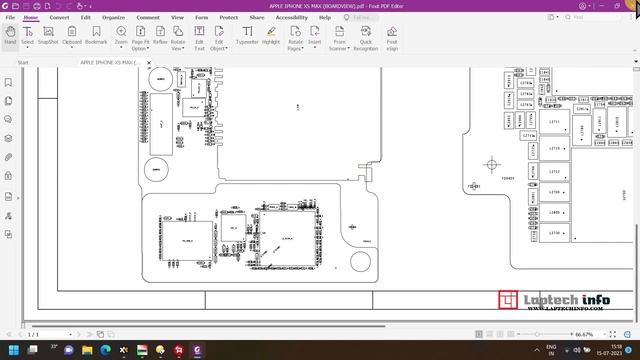Image resolution: width=640 pixels, height=360 pixels.
Task: Open the Comments side panel
Action: (x=8, y=119)
